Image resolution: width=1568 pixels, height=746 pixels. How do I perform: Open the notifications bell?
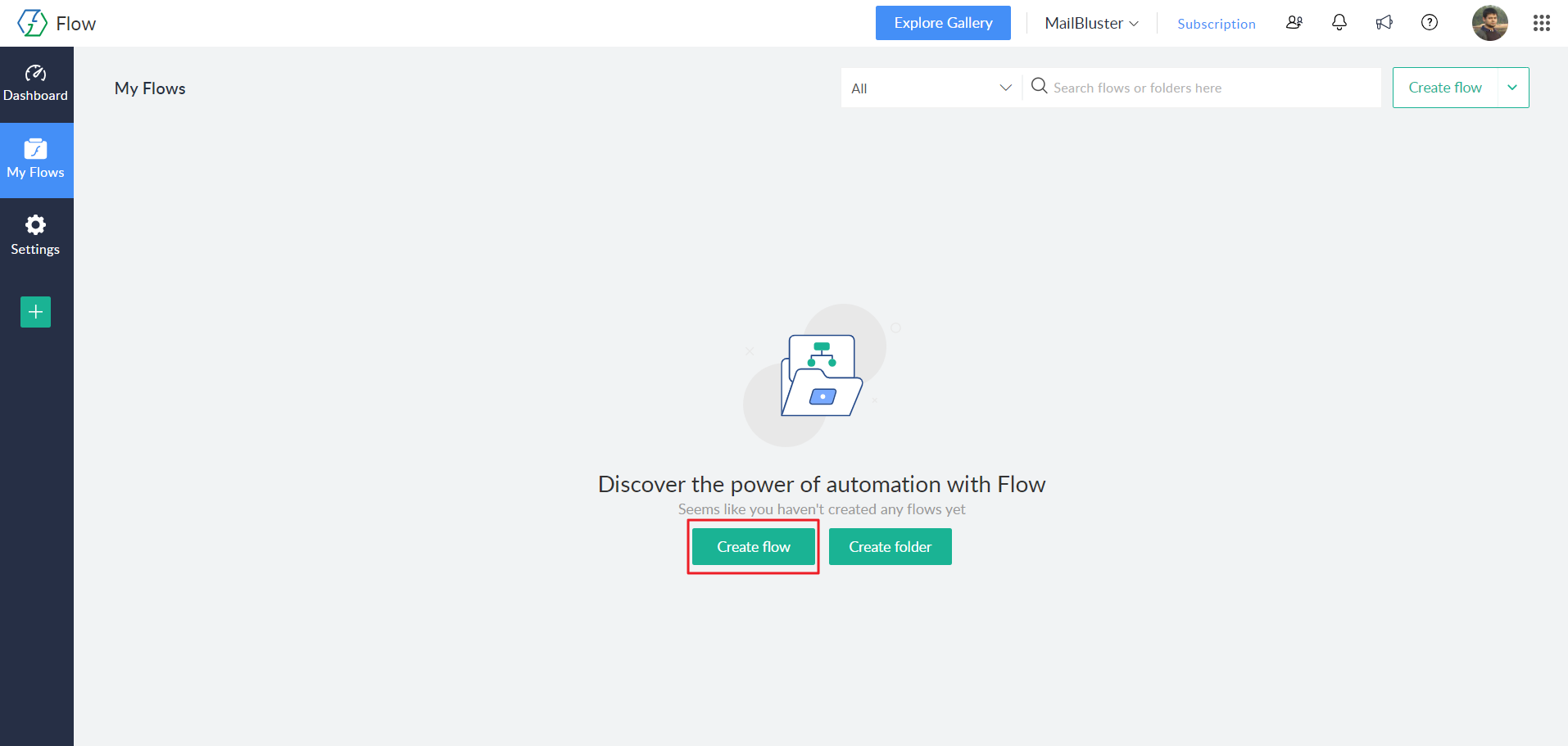tap(1339, 23)
